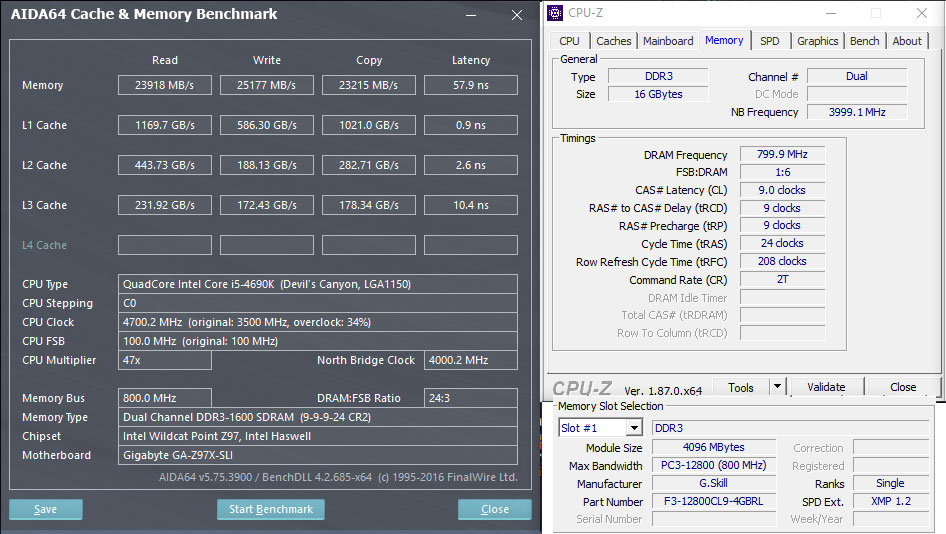The height and width of the screenshot is (534, 946).
Task: Click the Memory Type Dual Channel DDR3-1600 field
Action: click(x=318, y=417)
